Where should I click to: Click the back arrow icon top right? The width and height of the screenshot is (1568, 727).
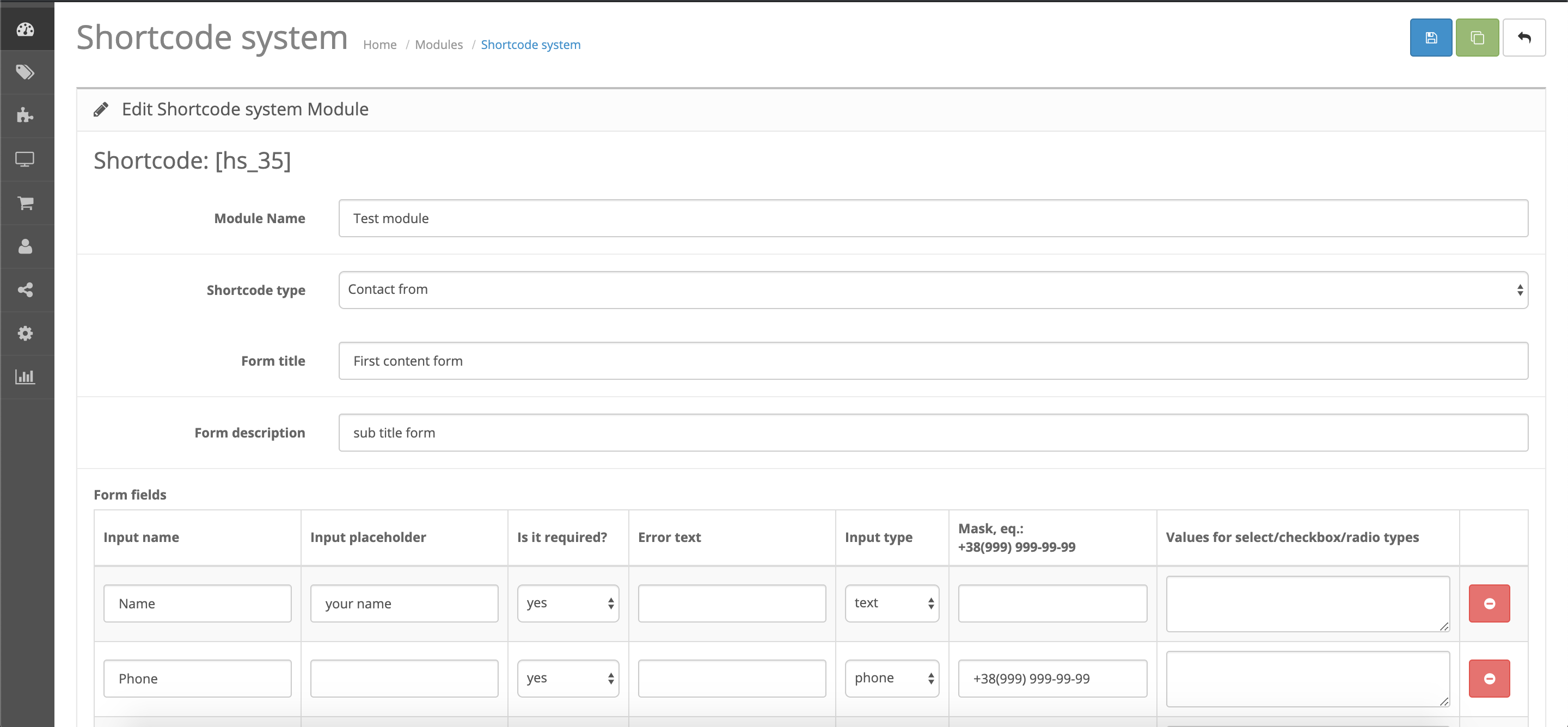[1524, 39]
